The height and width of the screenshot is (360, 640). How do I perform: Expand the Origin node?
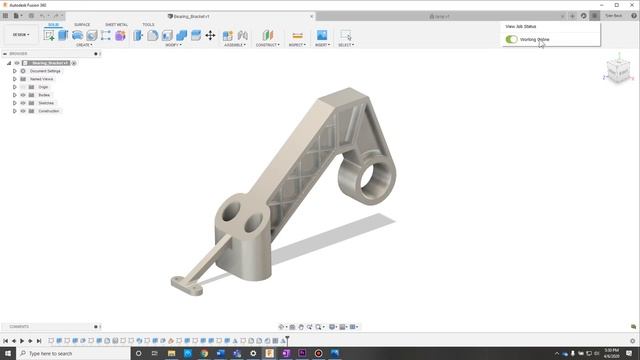(x=15, y=87)
